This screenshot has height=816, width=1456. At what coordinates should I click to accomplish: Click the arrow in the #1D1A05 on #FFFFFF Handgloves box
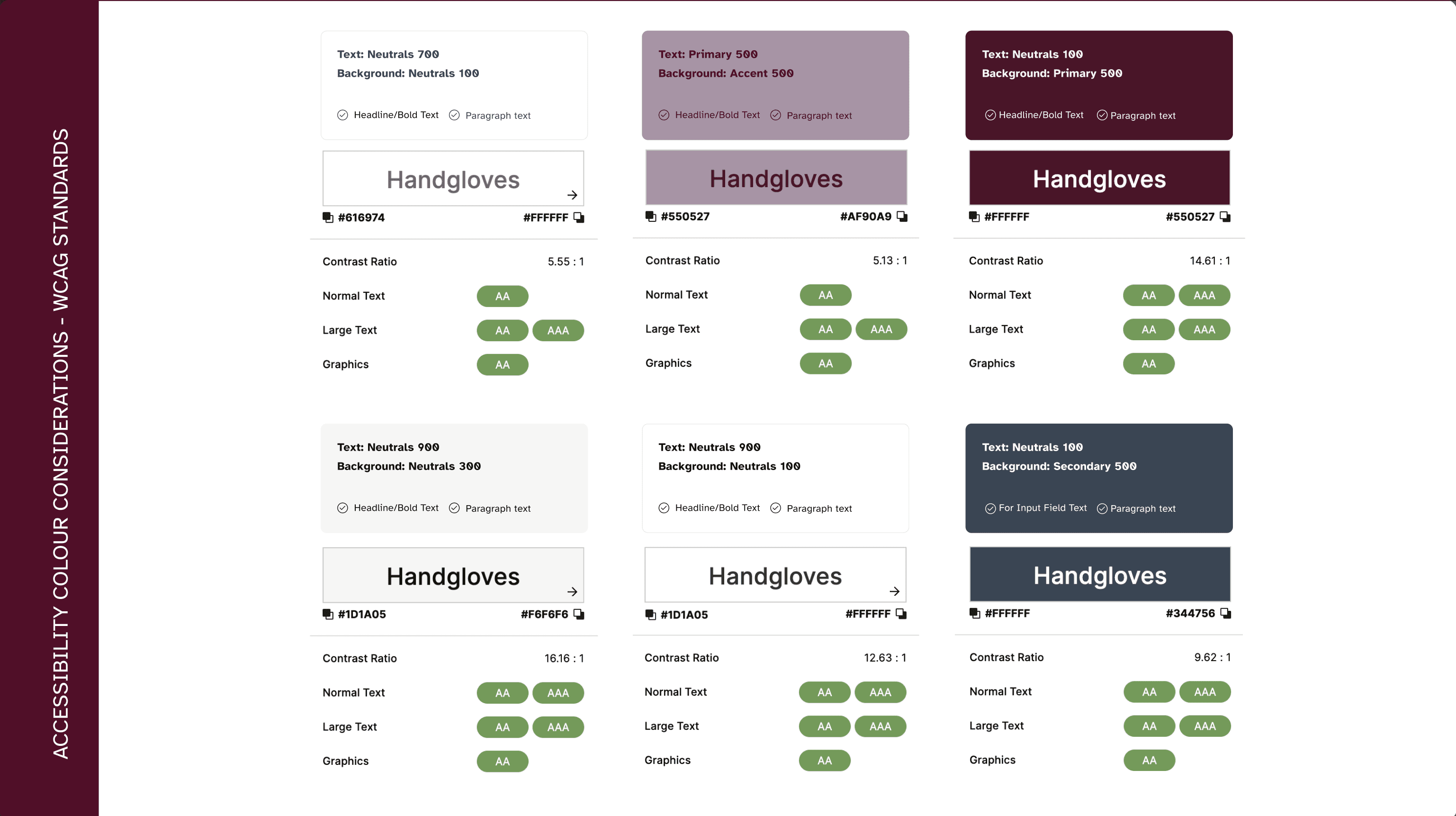(x=894, y=591)
